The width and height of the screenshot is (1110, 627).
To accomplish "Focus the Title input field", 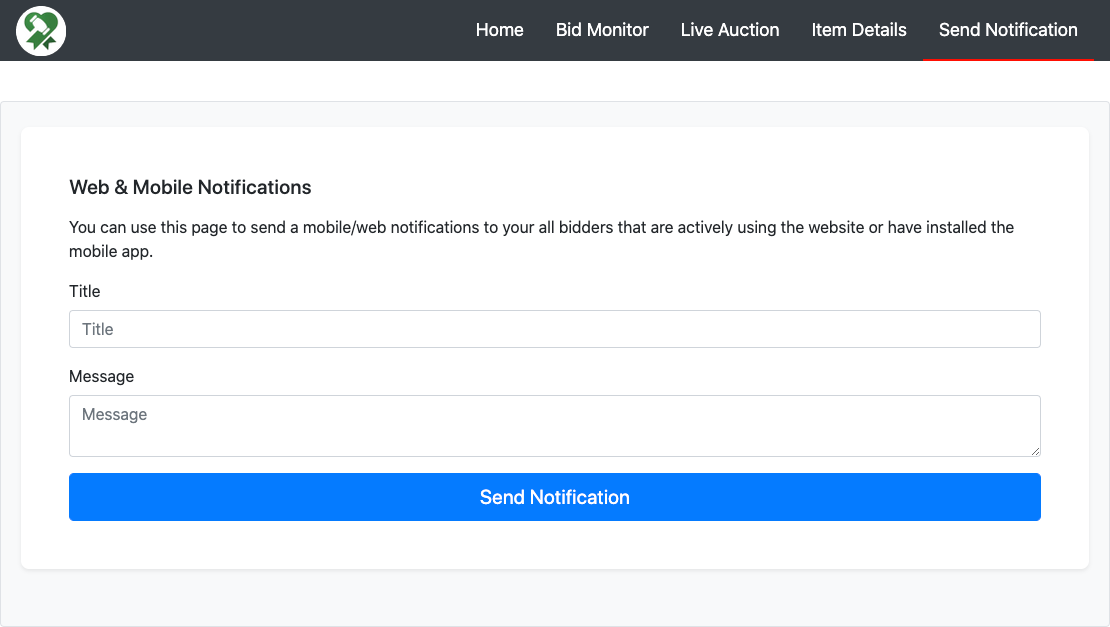I will pos(554,329).
